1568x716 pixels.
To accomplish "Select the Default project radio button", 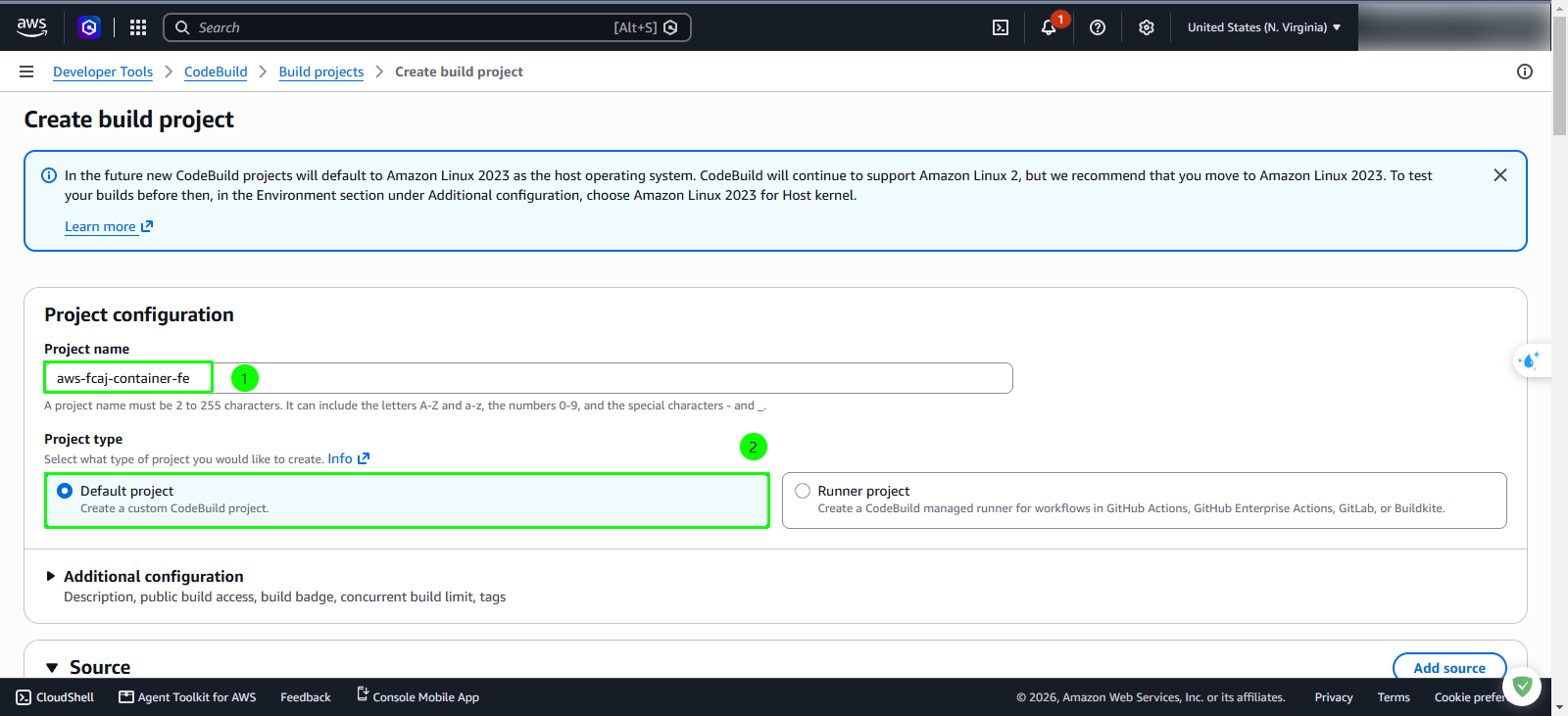I will [65, 491].
